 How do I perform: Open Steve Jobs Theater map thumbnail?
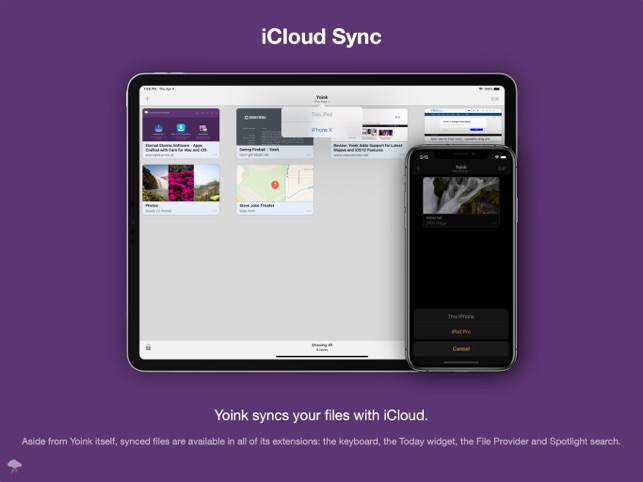[275, 183]
